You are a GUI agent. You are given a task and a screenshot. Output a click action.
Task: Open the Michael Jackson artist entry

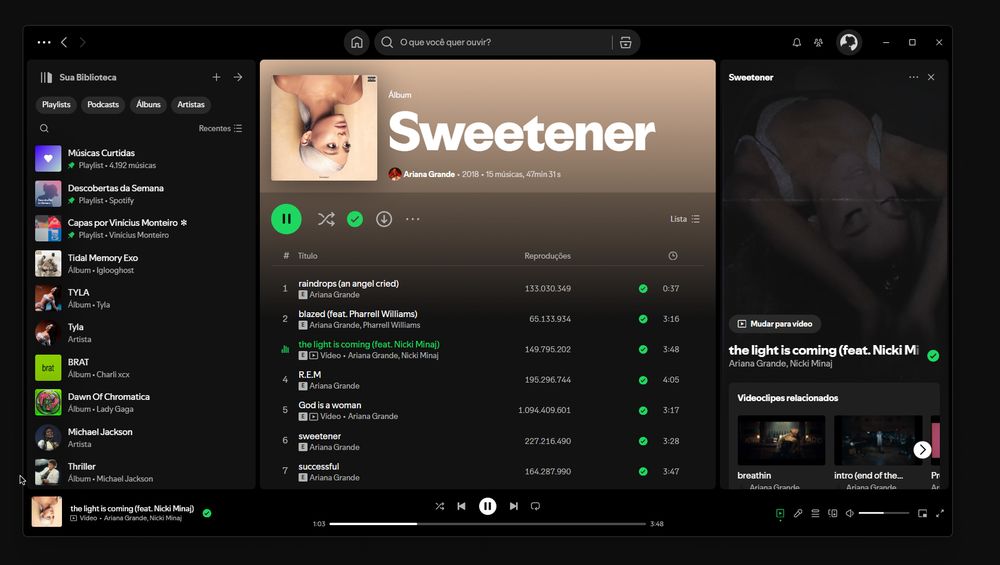[142, 437]
